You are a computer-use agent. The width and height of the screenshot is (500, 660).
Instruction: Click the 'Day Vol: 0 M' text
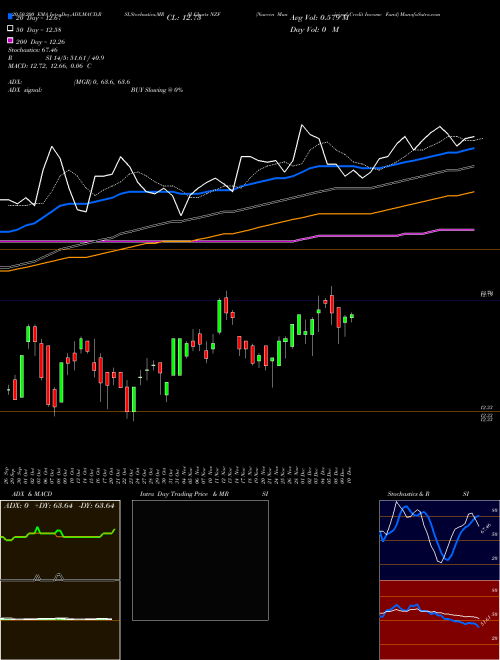point(314,30)
